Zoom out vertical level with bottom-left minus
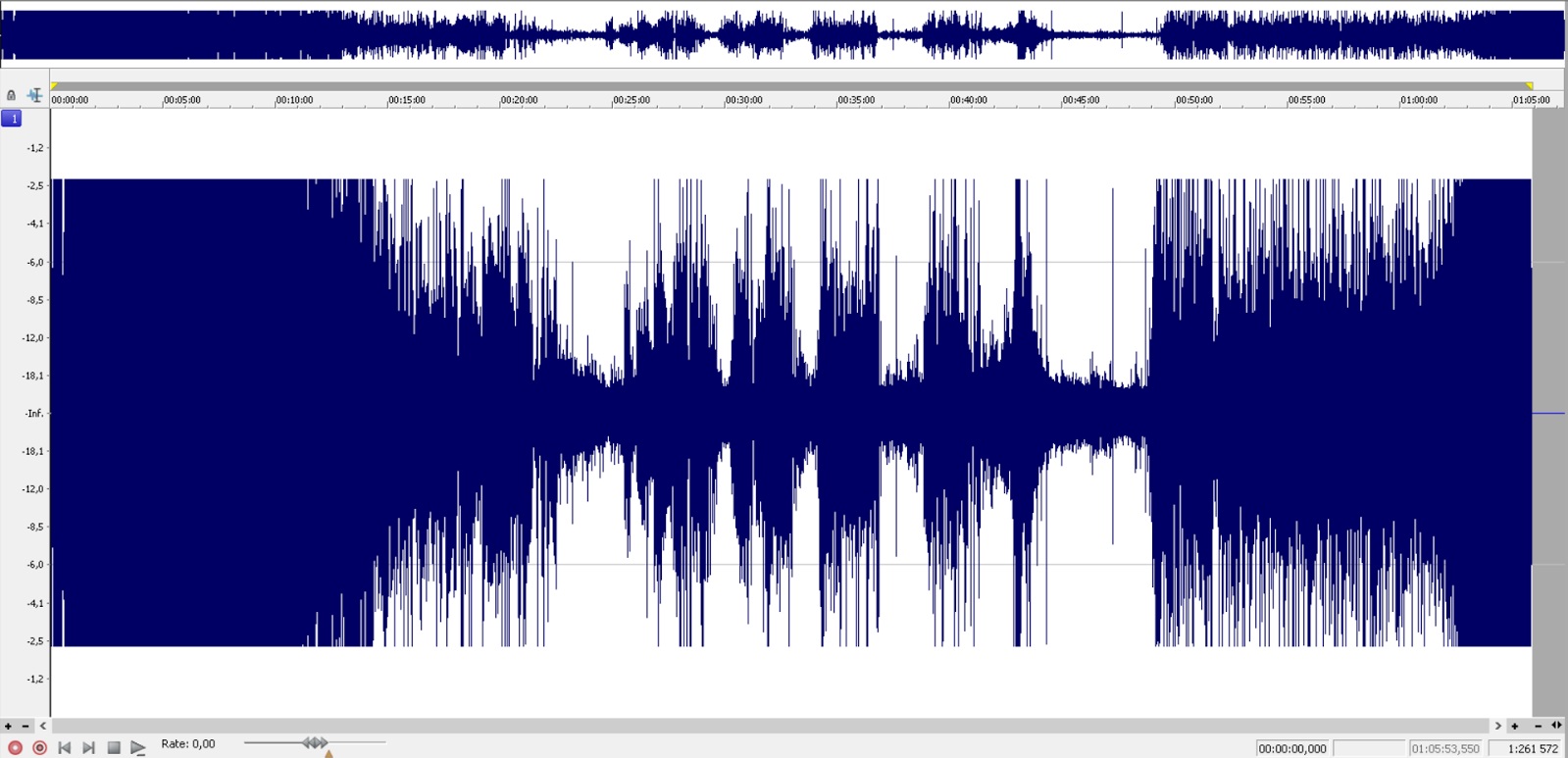The width and height of the screenshot is (1568, 758). (25, 727)
